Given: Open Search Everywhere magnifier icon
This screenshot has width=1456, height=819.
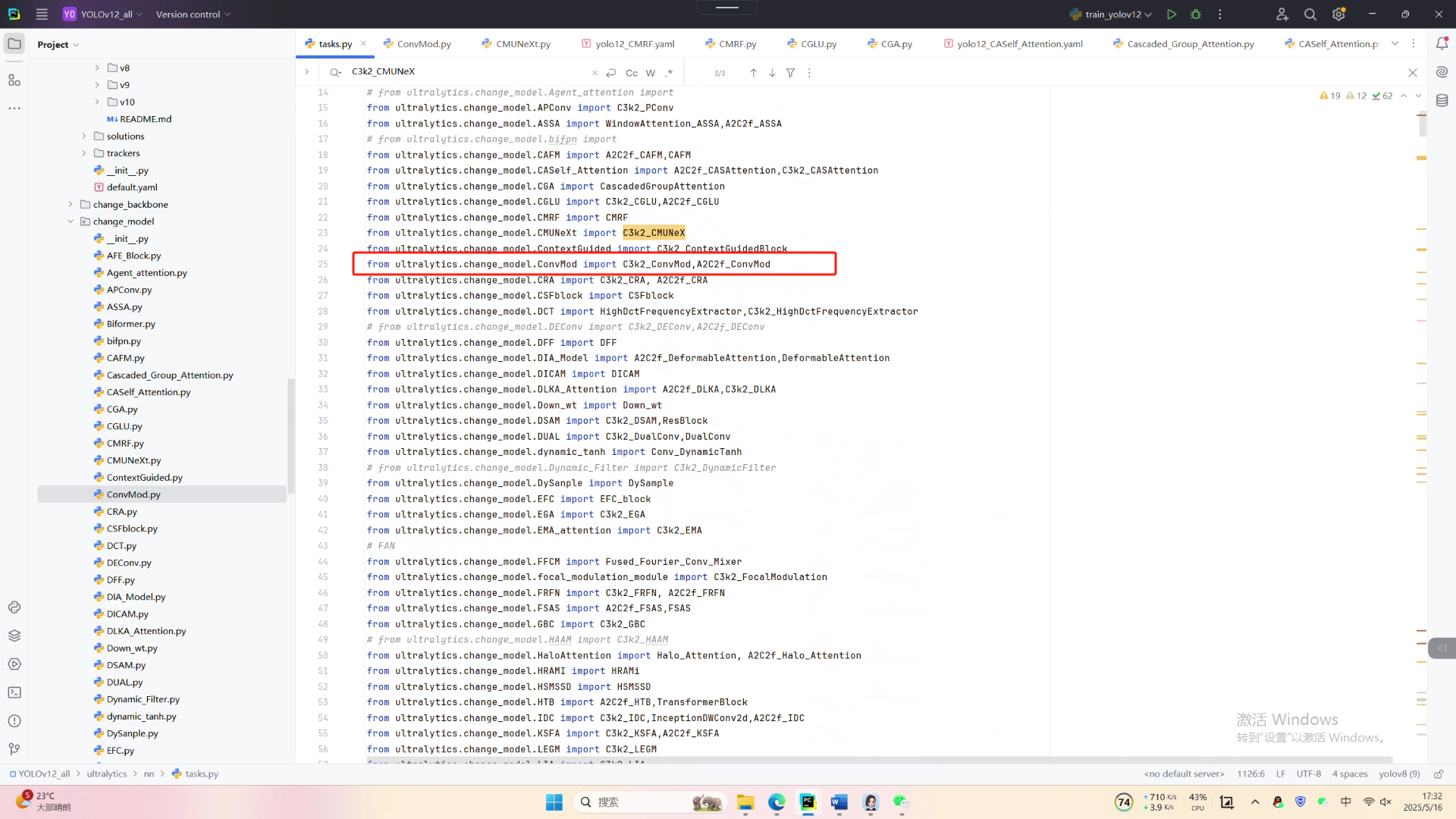Looking at the screenshot, I should click(1310, 14).
